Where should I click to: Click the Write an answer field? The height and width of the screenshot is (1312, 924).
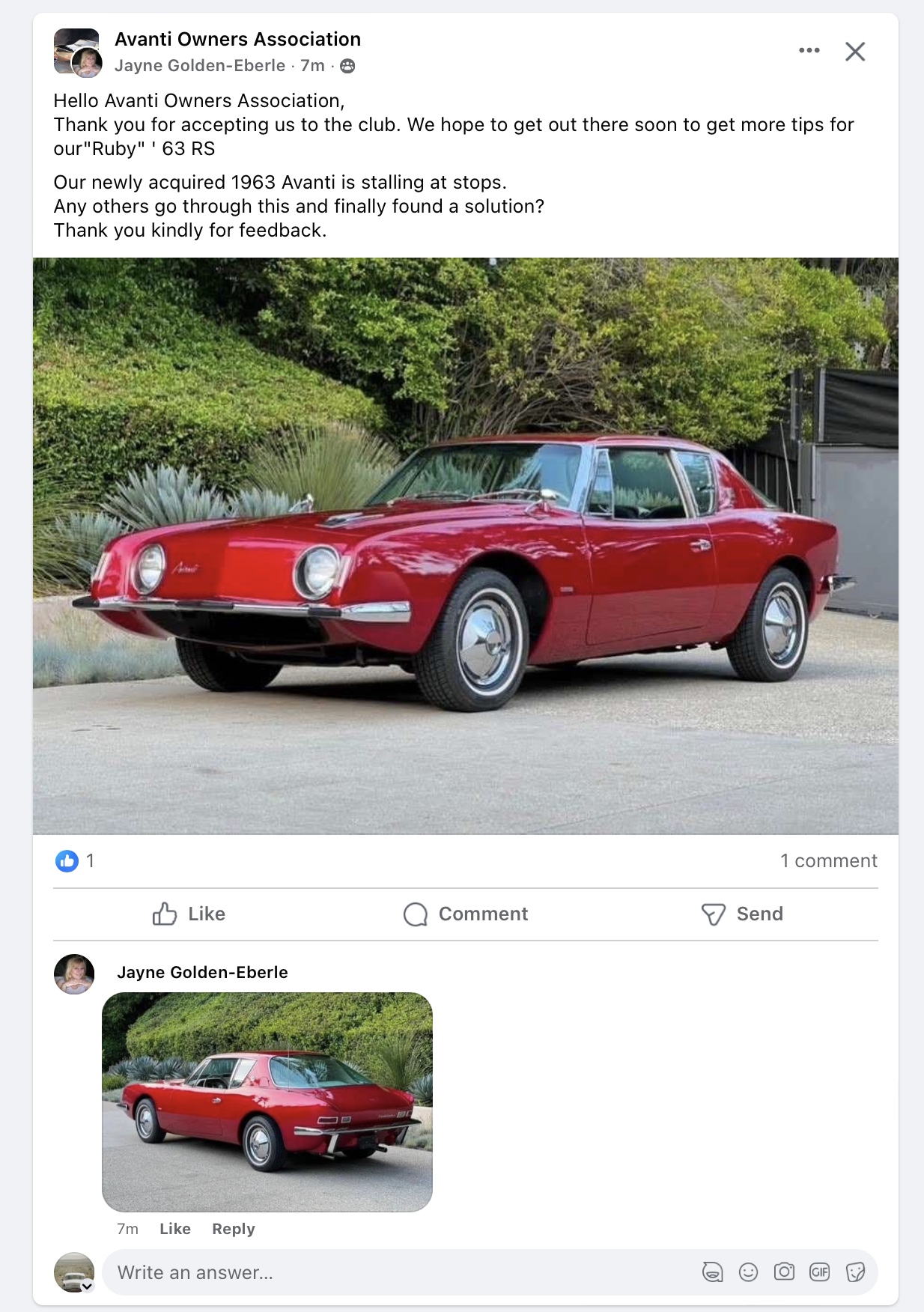pos(397,1272)
